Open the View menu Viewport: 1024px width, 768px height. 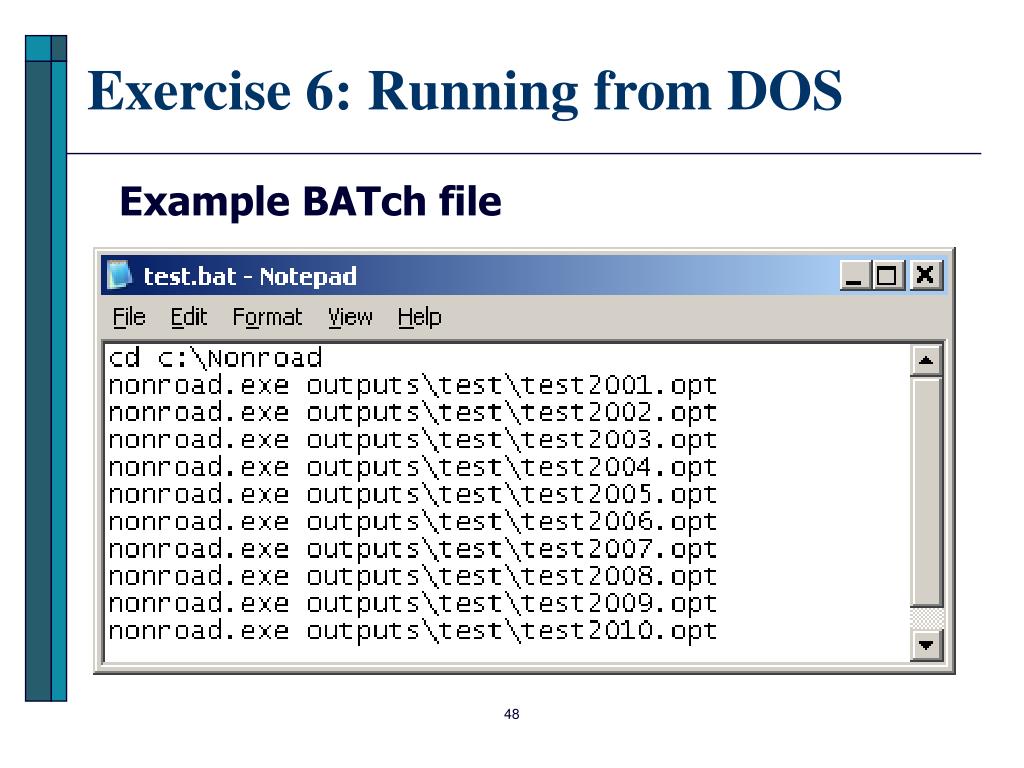click(350, 317)
